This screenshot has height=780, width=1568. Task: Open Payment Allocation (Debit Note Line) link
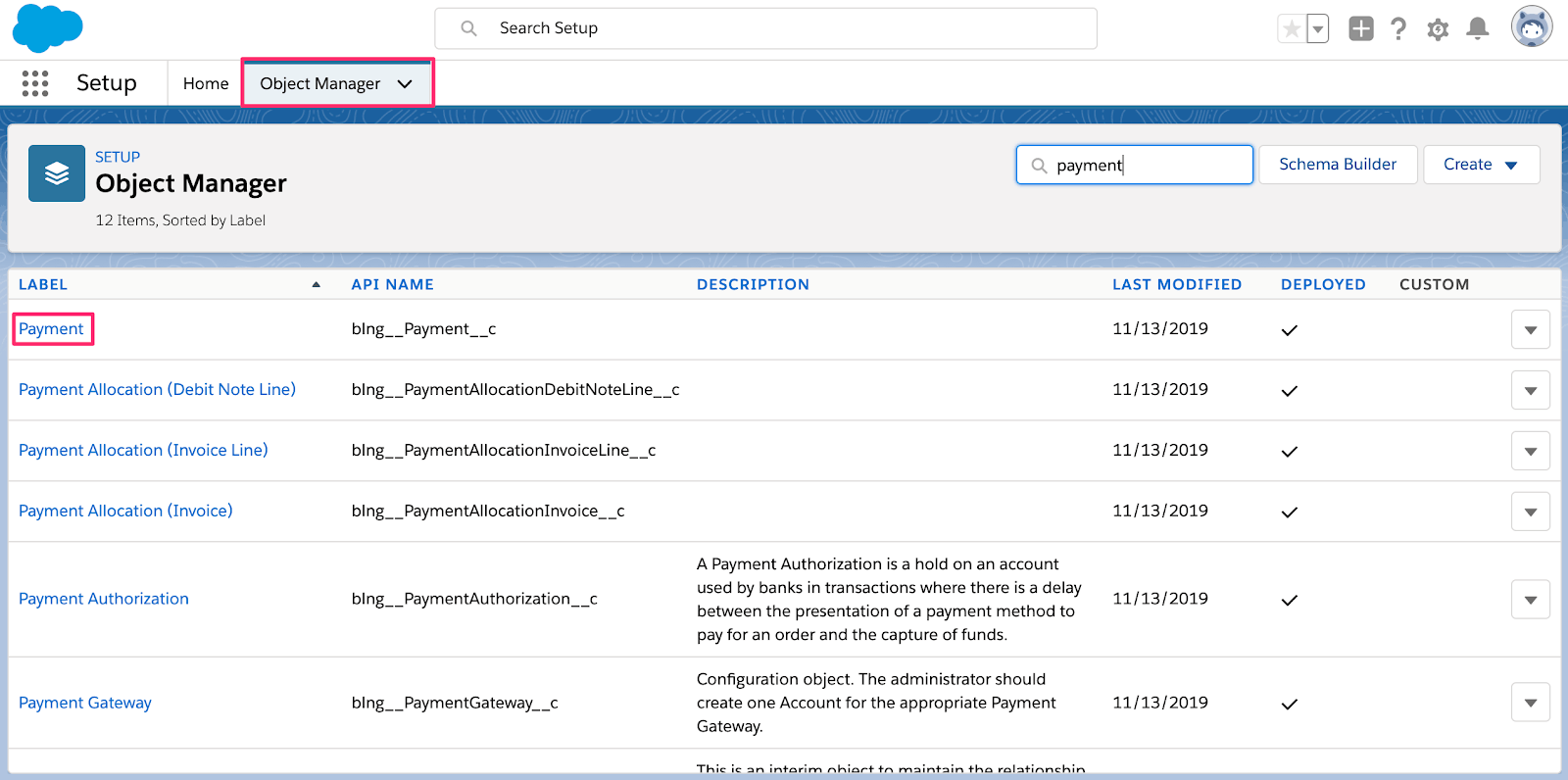click(157, 390)
